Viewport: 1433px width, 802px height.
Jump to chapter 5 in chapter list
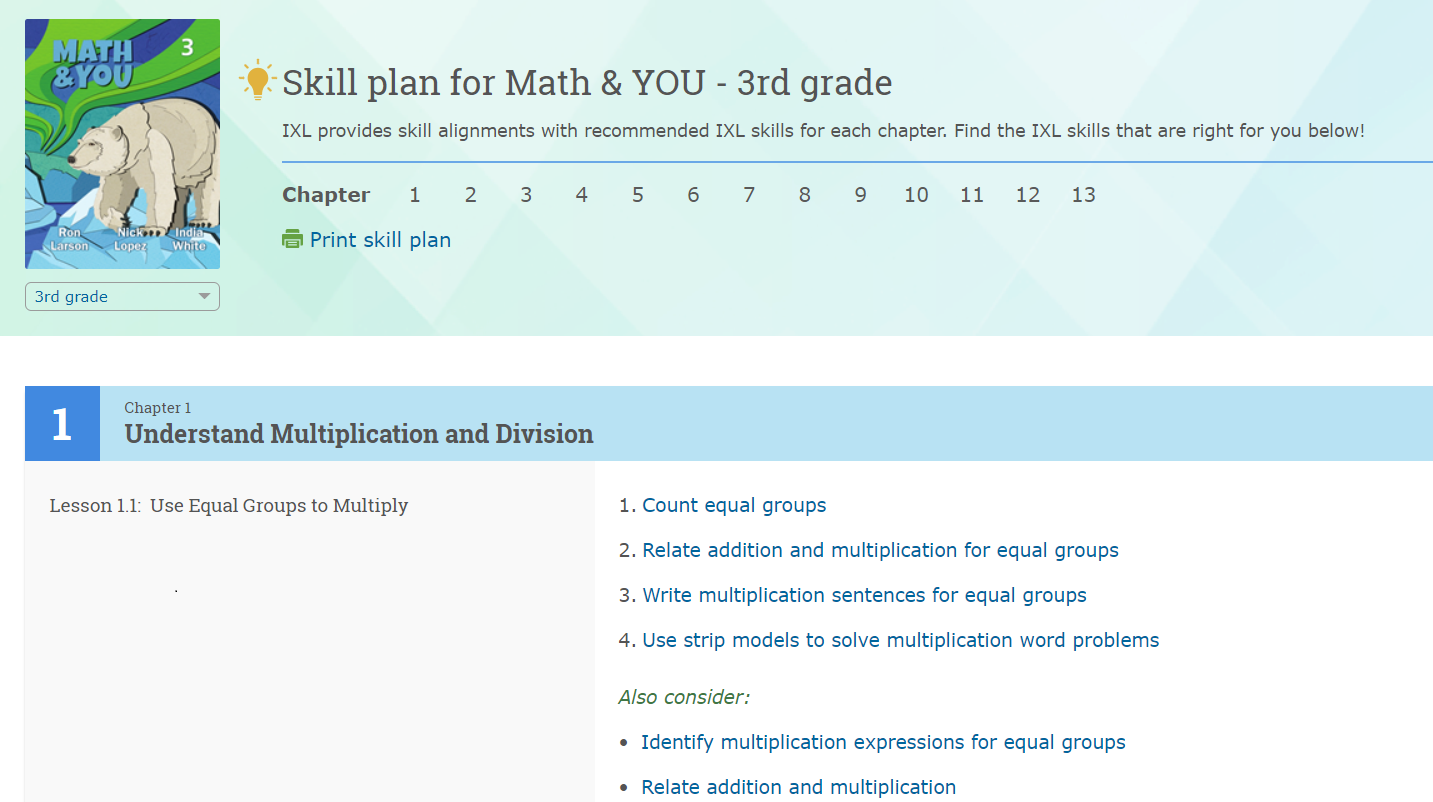click(637, 195)
